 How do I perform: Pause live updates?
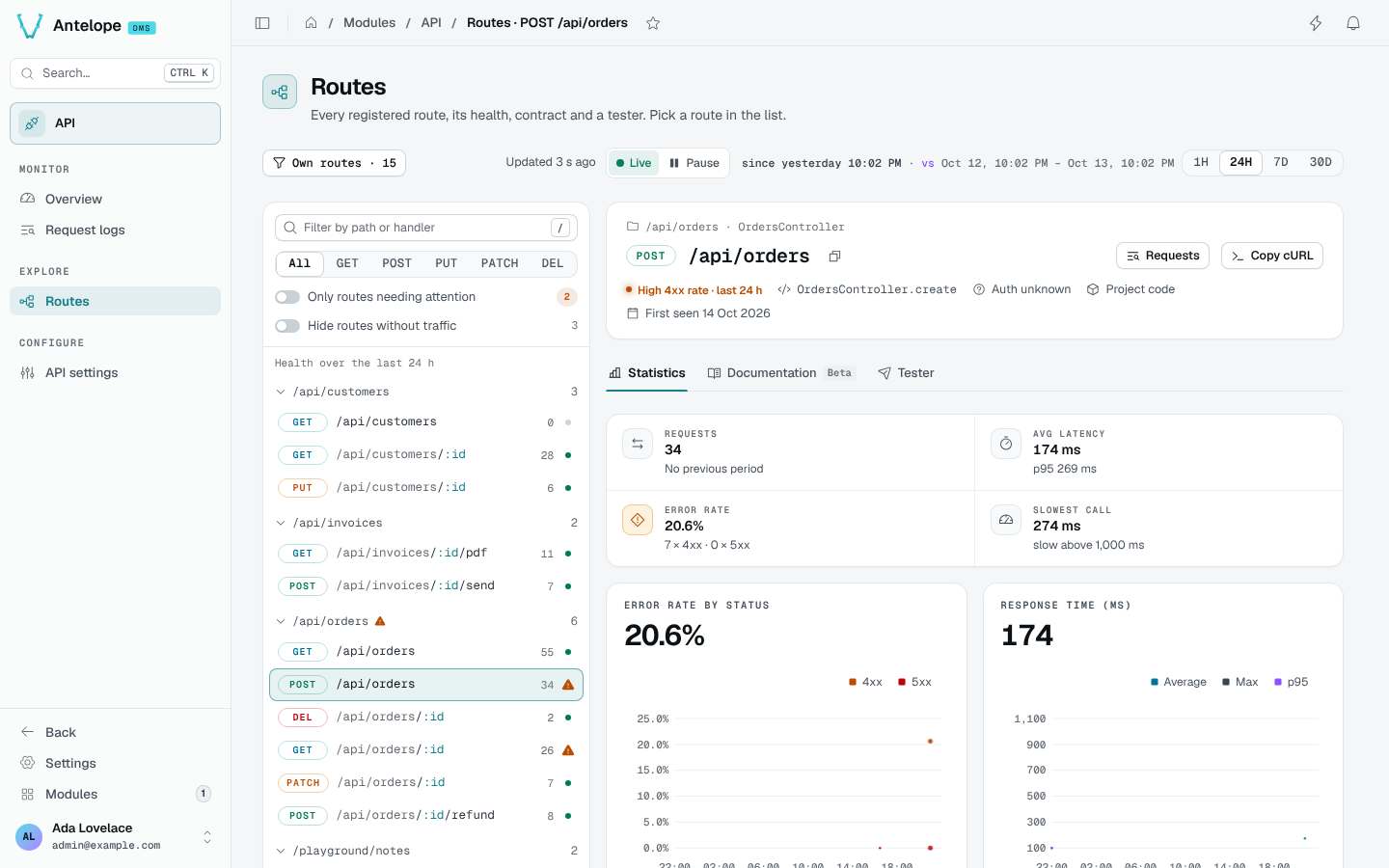[694, 163]
